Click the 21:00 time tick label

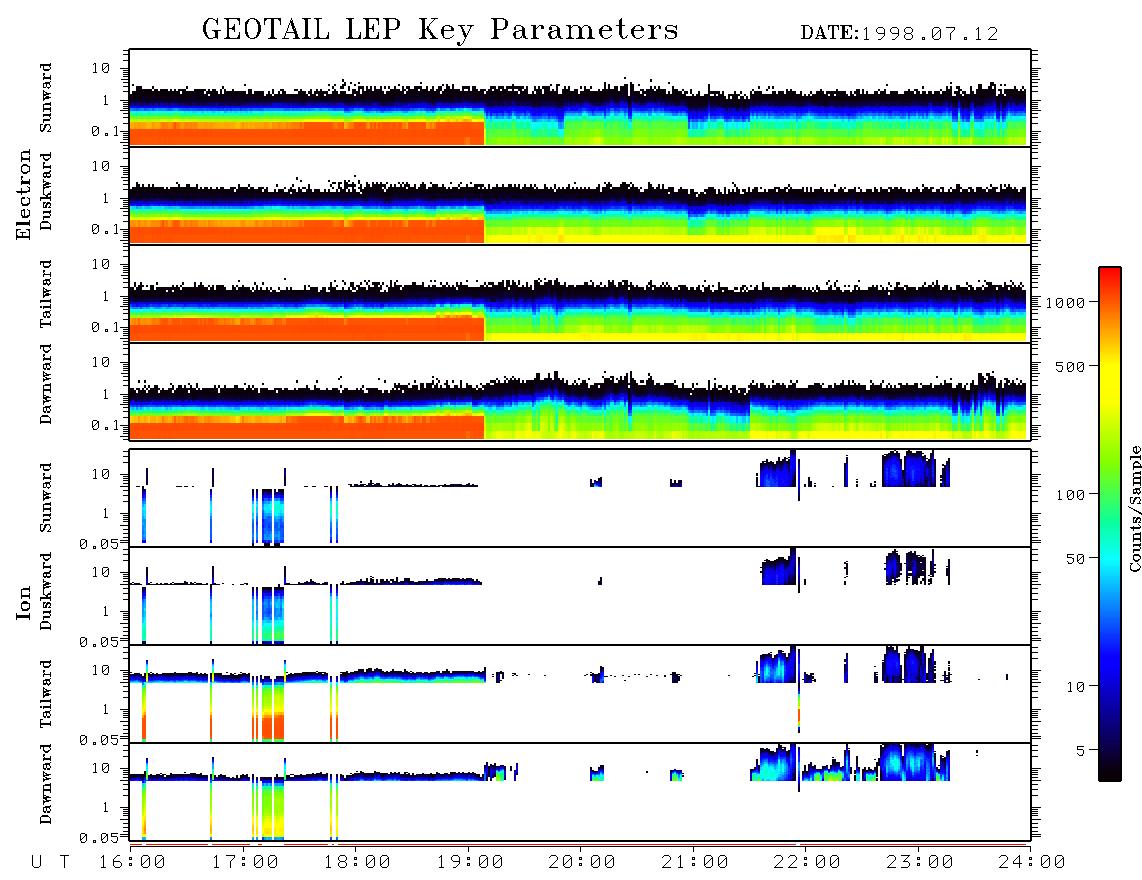pyautogui.click(x=695, y=863)
